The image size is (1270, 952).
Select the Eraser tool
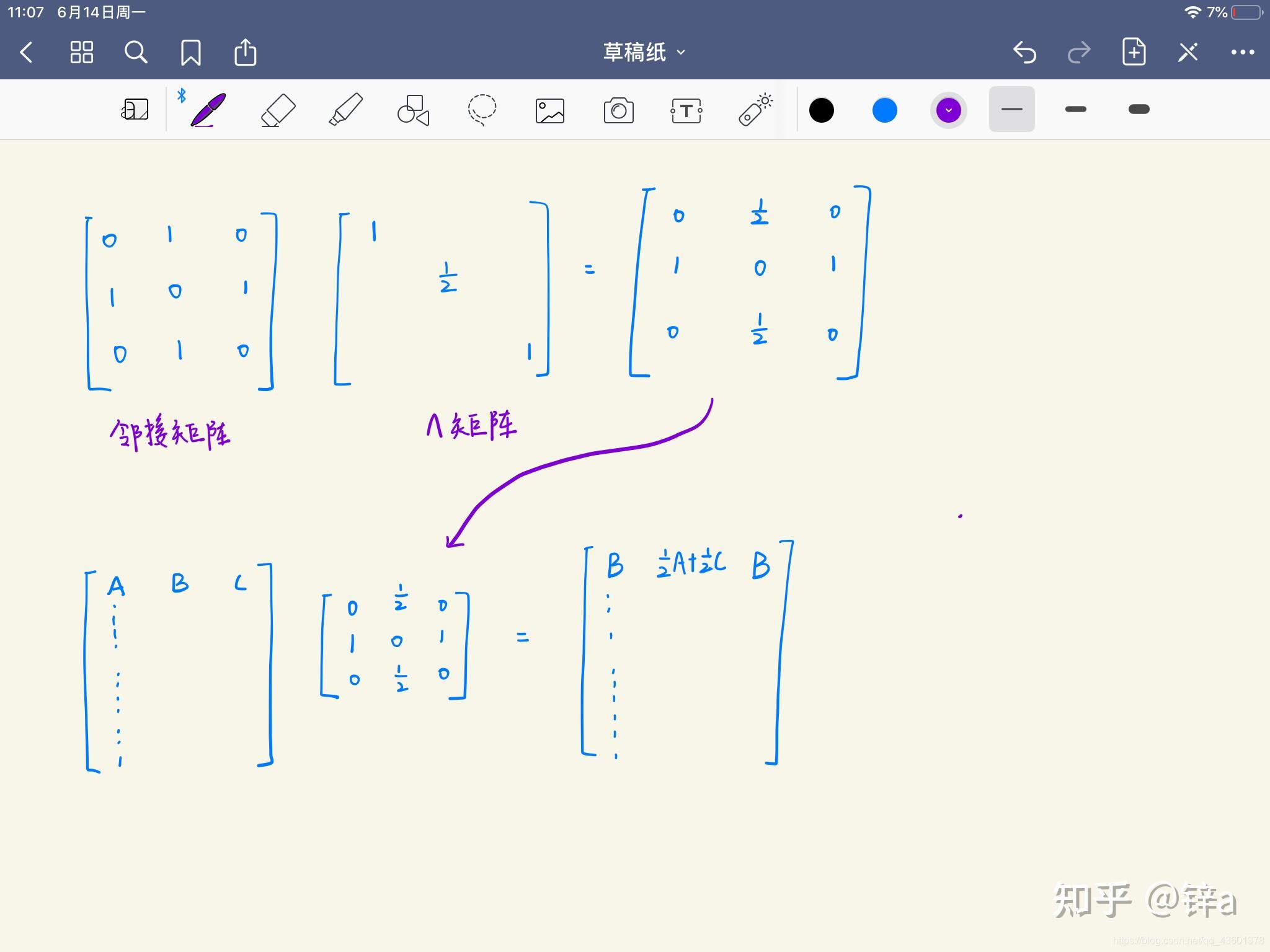(x=278, y=110)
